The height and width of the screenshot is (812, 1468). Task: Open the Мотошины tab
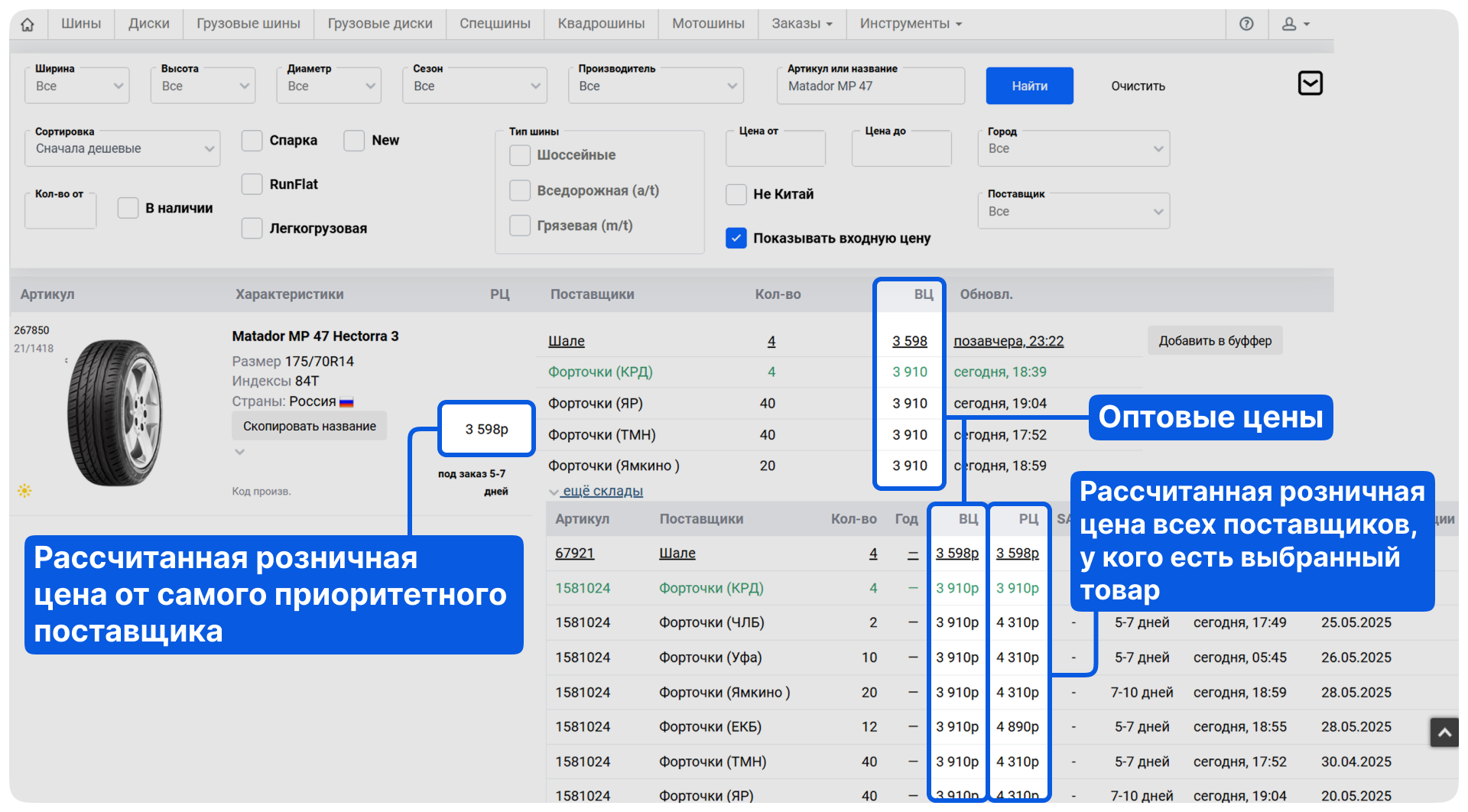coord(708,24)
